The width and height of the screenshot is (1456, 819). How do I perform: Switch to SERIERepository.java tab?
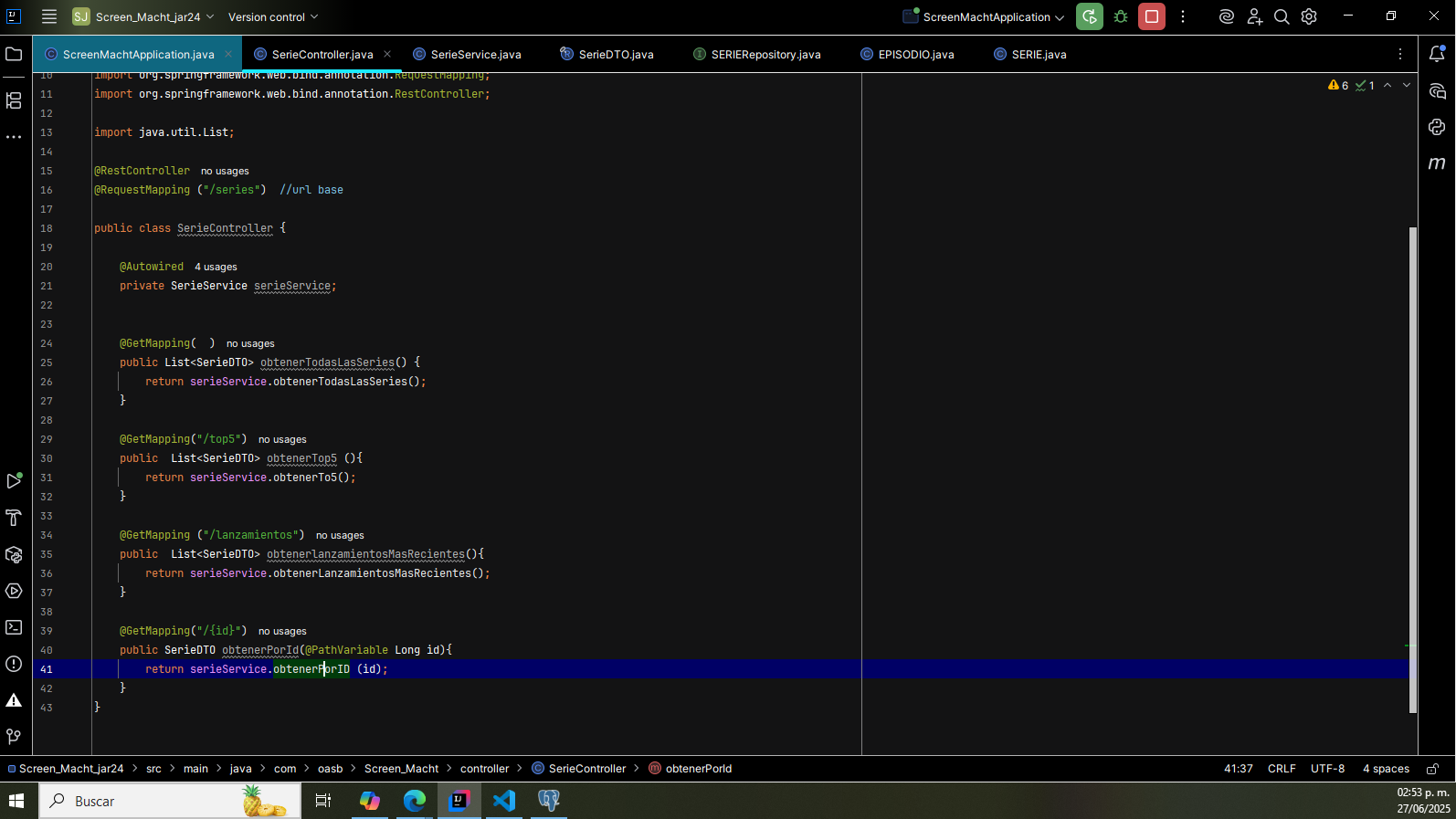pyautogui.click(x=757, y=55)
